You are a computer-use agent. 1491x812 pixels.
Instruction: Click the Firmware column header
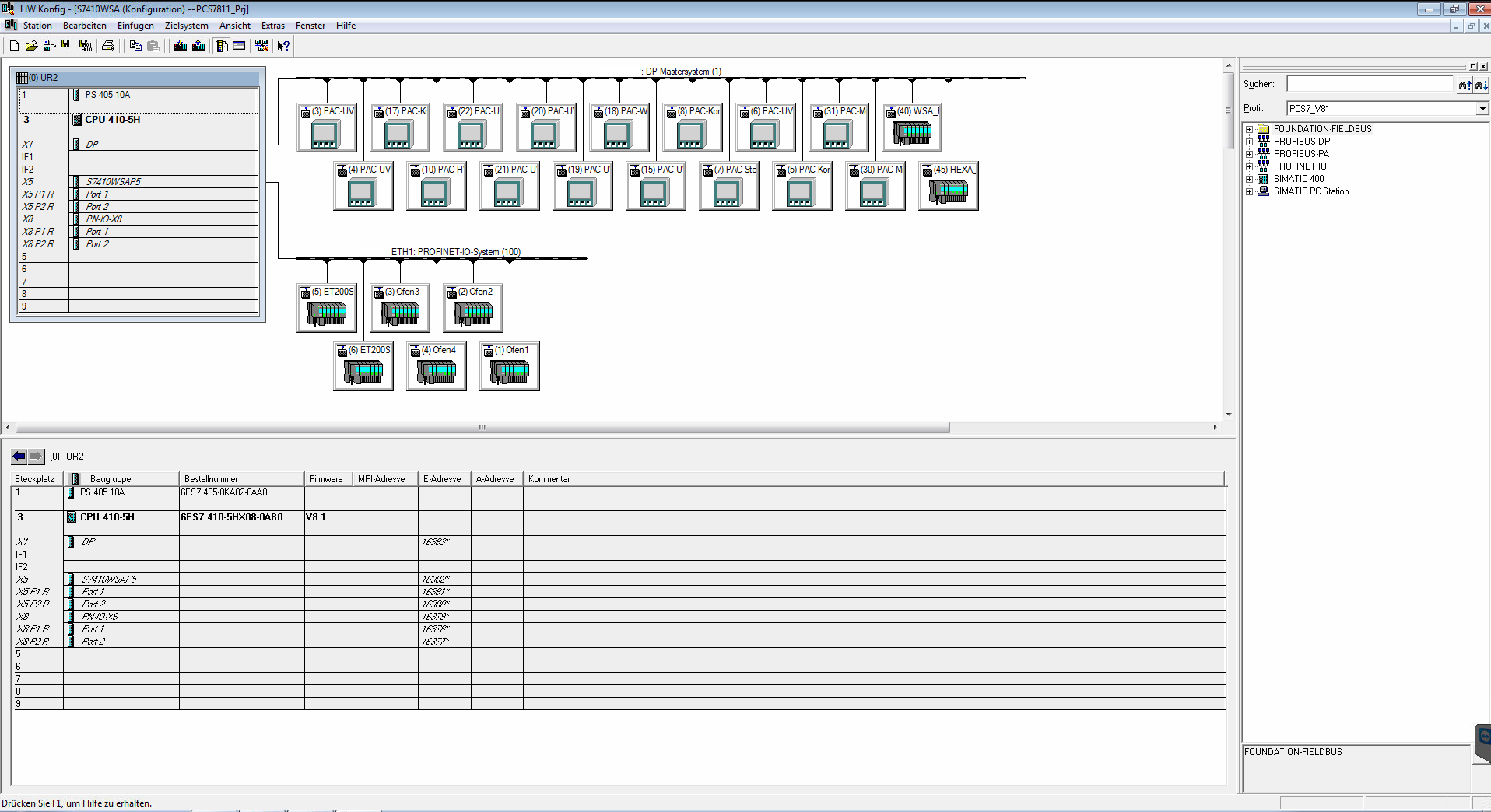pyautogui.click(x=328, y=479)
